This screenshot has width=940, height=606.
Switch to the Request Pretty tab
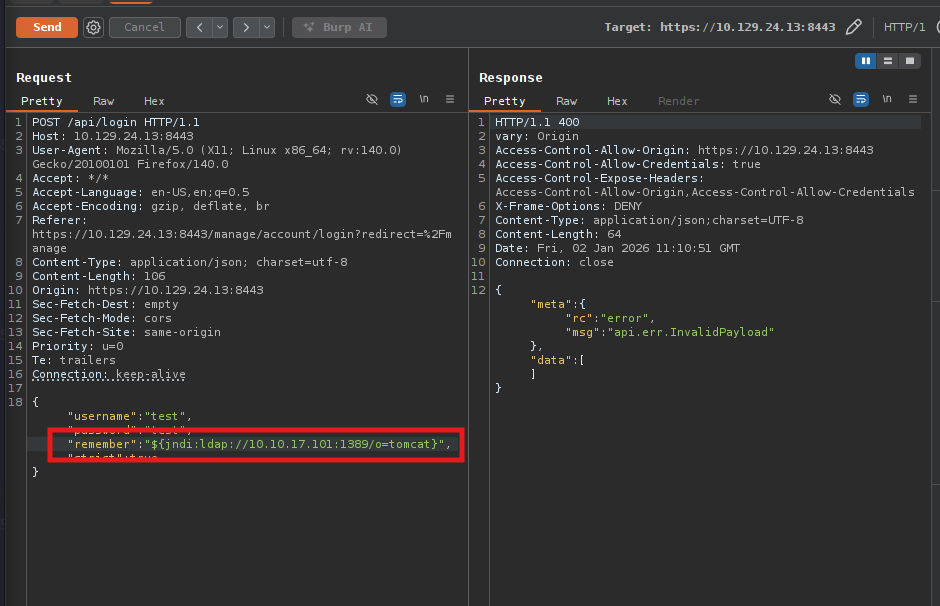[41, 101]
